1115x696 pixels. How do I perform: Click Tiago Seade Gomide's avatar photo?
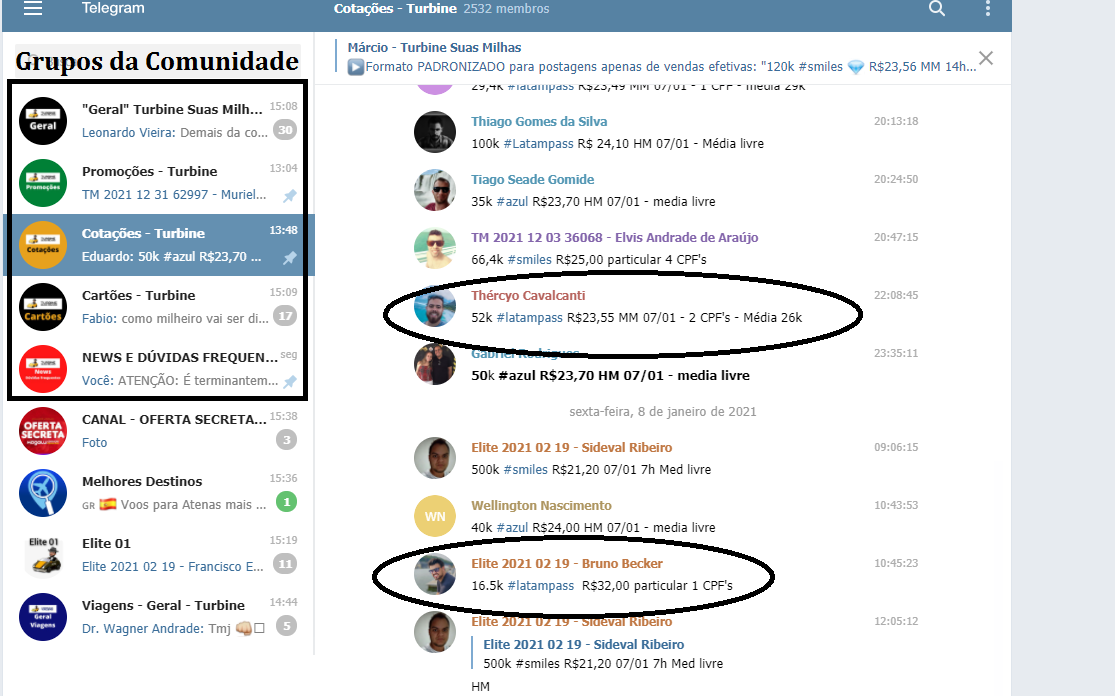pyautogui.click(x=434, y=190)
